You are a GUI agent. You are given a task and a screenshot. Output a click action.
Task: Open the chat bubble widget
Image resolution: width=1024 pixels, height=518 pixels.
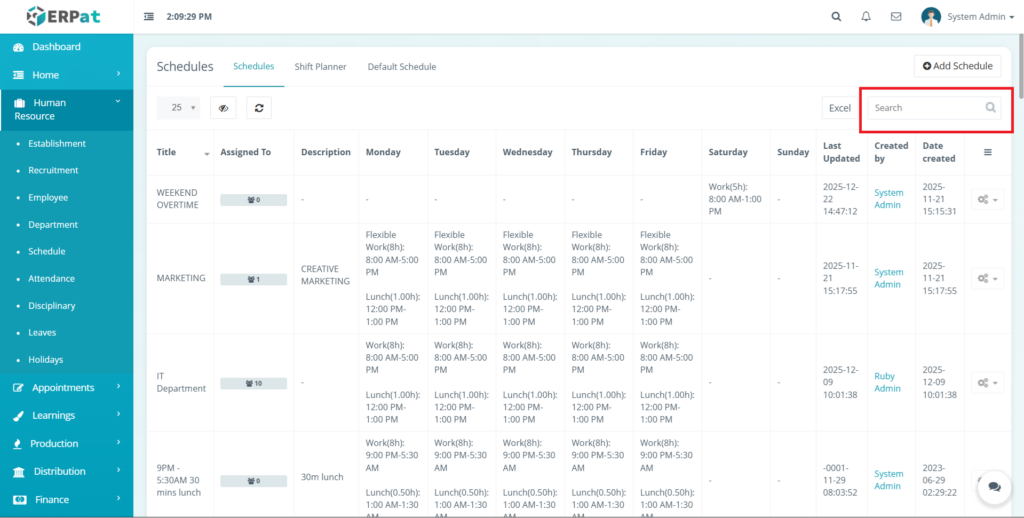coord(993,487)
